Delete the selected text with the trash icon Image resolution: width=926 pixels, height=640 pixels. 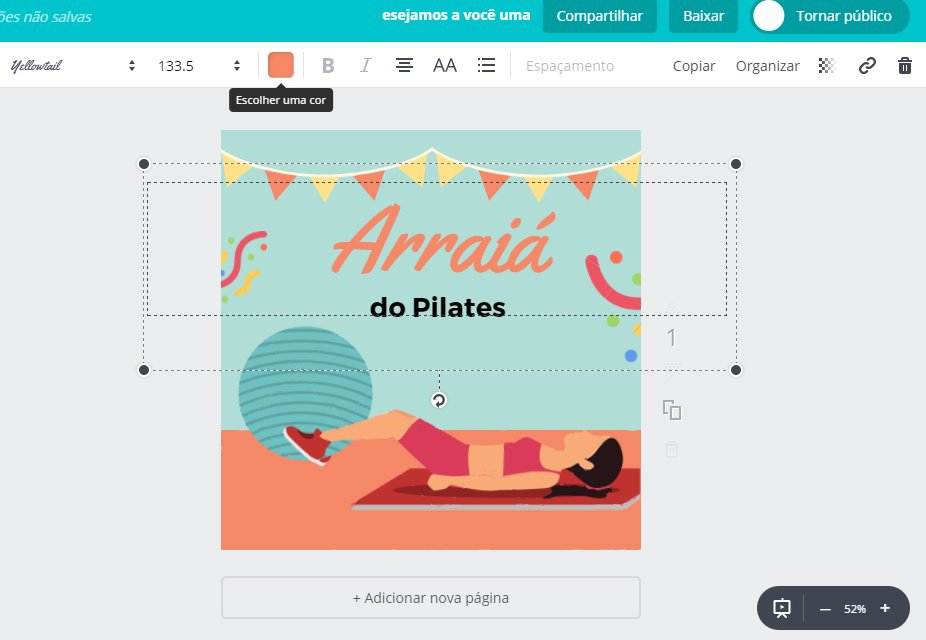pyautogui.click(x=904, y=65)
